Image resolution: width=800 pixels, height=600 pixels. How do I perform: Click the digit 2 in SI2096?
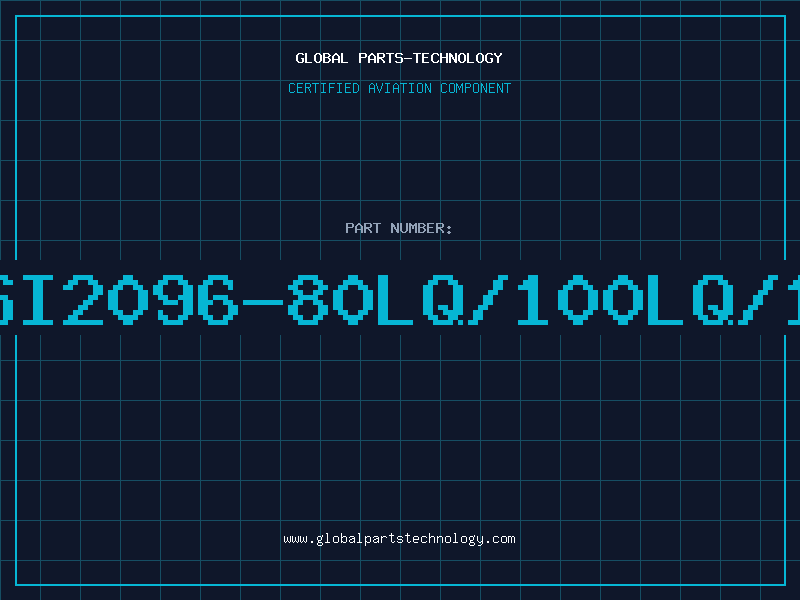83,299
